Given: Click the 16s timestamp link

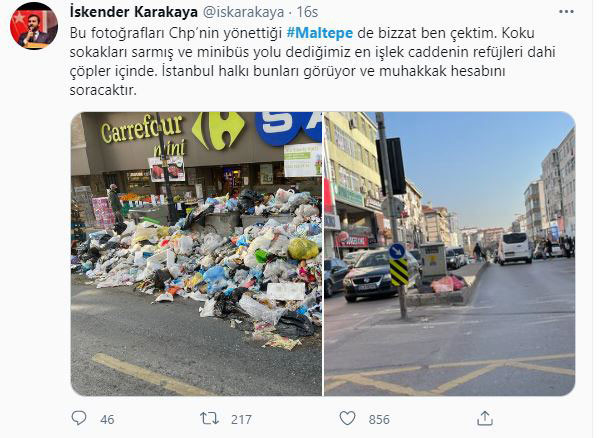Looking at the screenshot, I should pos(307,12).
